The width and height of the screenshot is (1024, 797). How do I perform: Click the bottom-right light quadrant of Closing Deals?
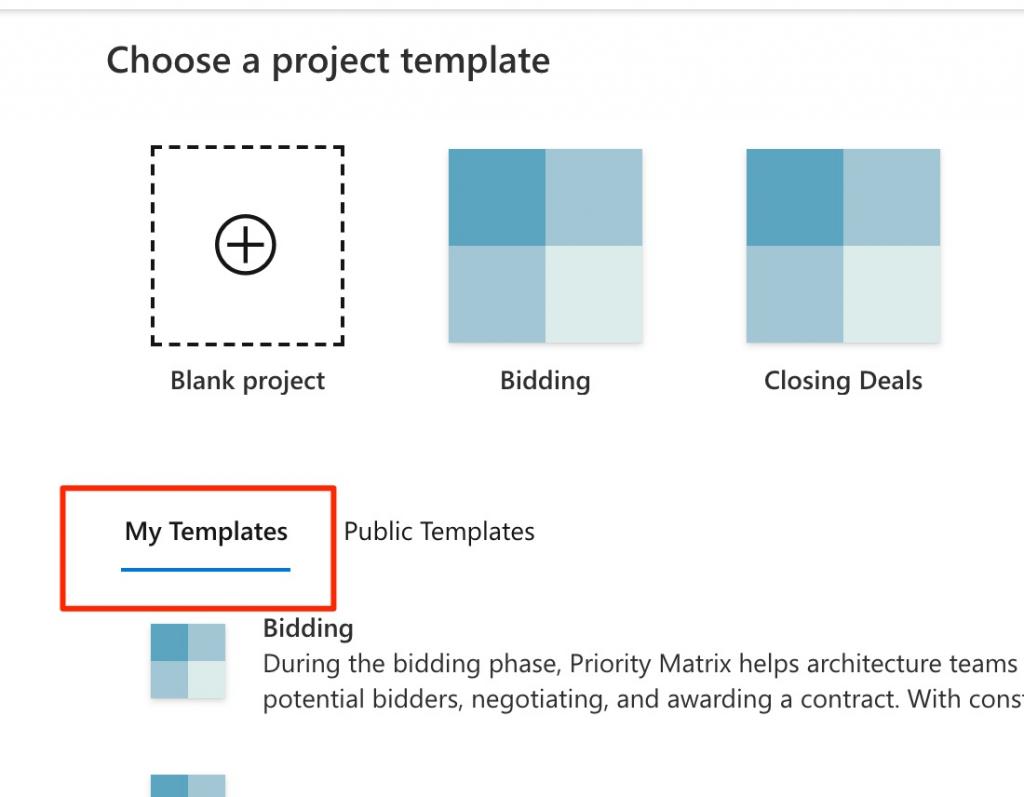pos(892,296)
